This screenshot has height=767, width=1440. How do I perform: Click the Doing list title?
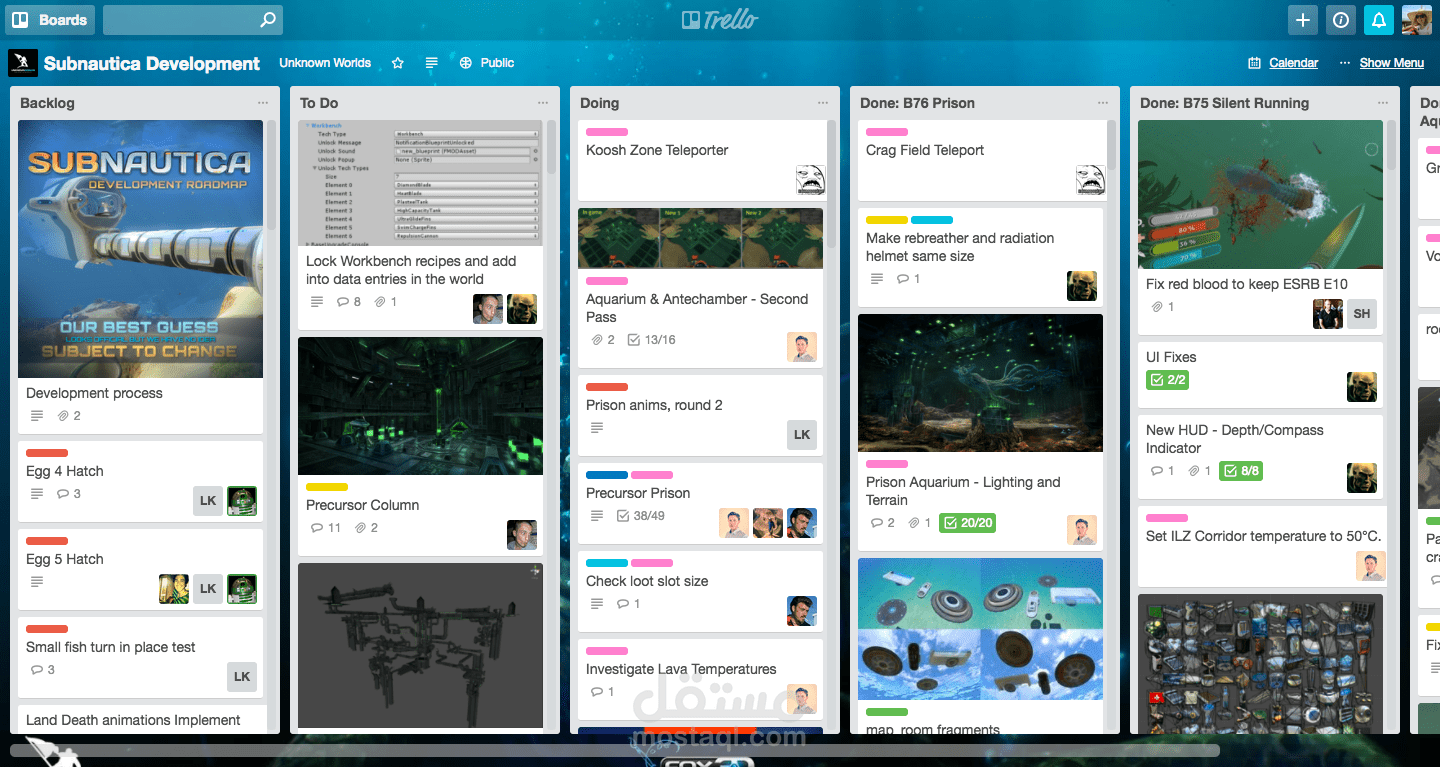[x=599, y=103]
